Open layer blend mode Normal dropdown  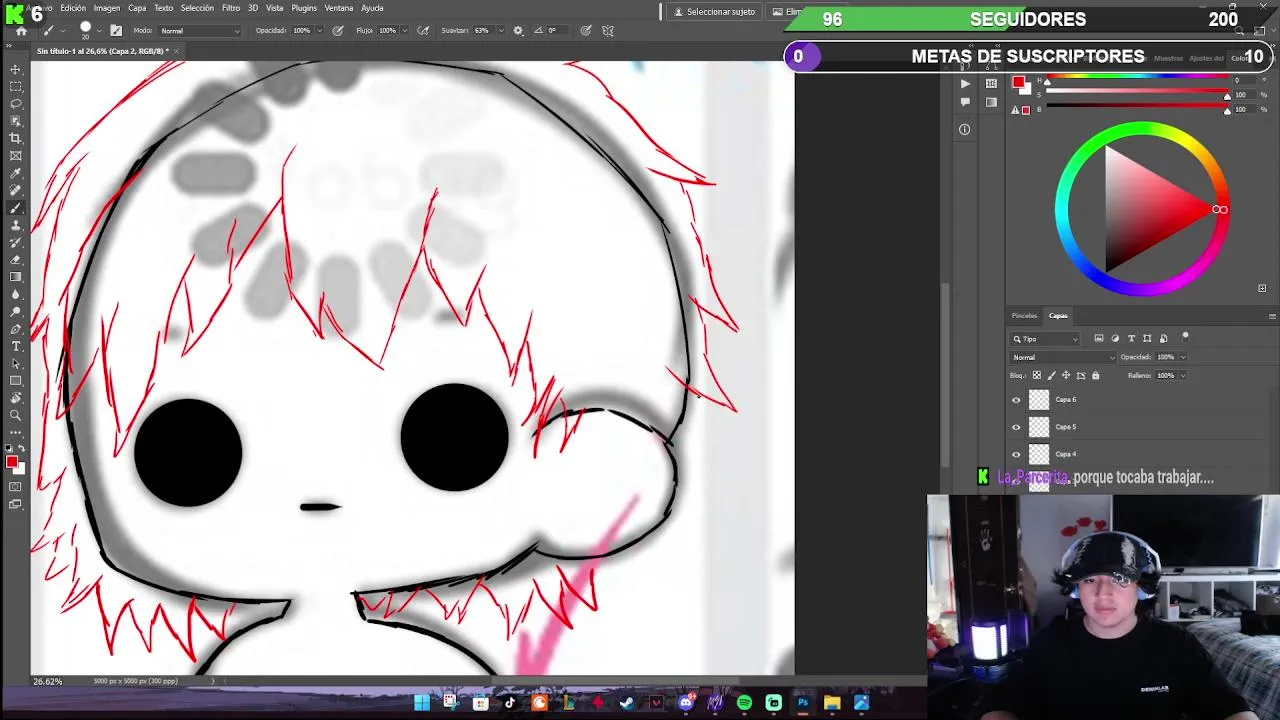[x=1063, y=357]
